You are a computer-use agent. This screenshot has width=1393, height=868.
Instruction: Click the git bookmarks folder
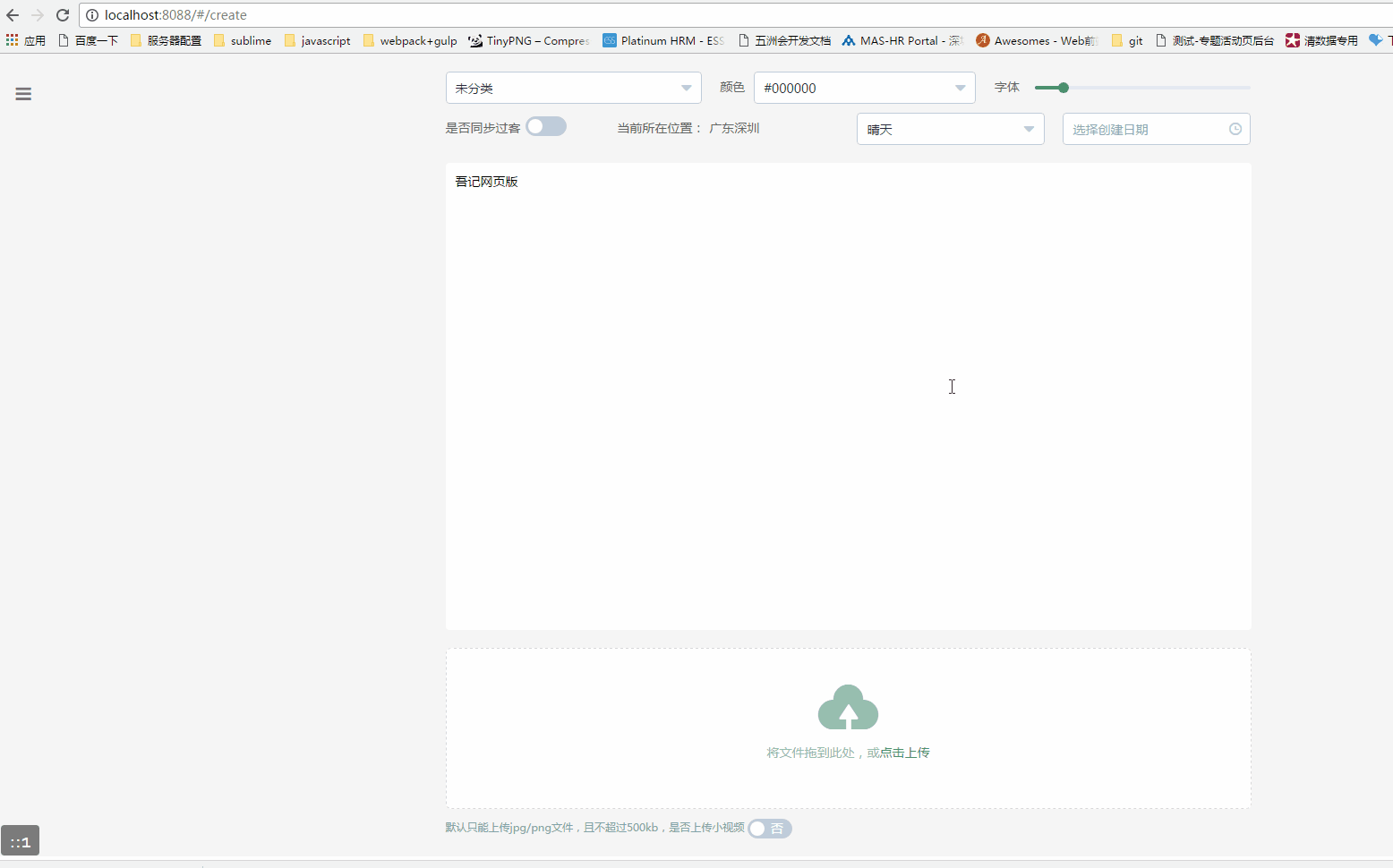point(1126,40)
